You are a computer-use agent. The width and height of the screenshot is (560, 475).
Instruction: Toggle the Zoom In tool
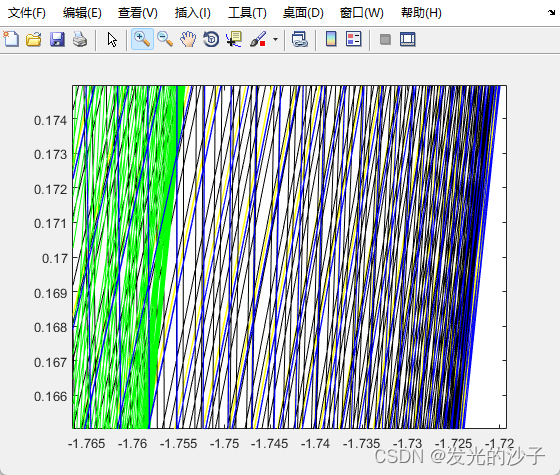click(142, 39)
